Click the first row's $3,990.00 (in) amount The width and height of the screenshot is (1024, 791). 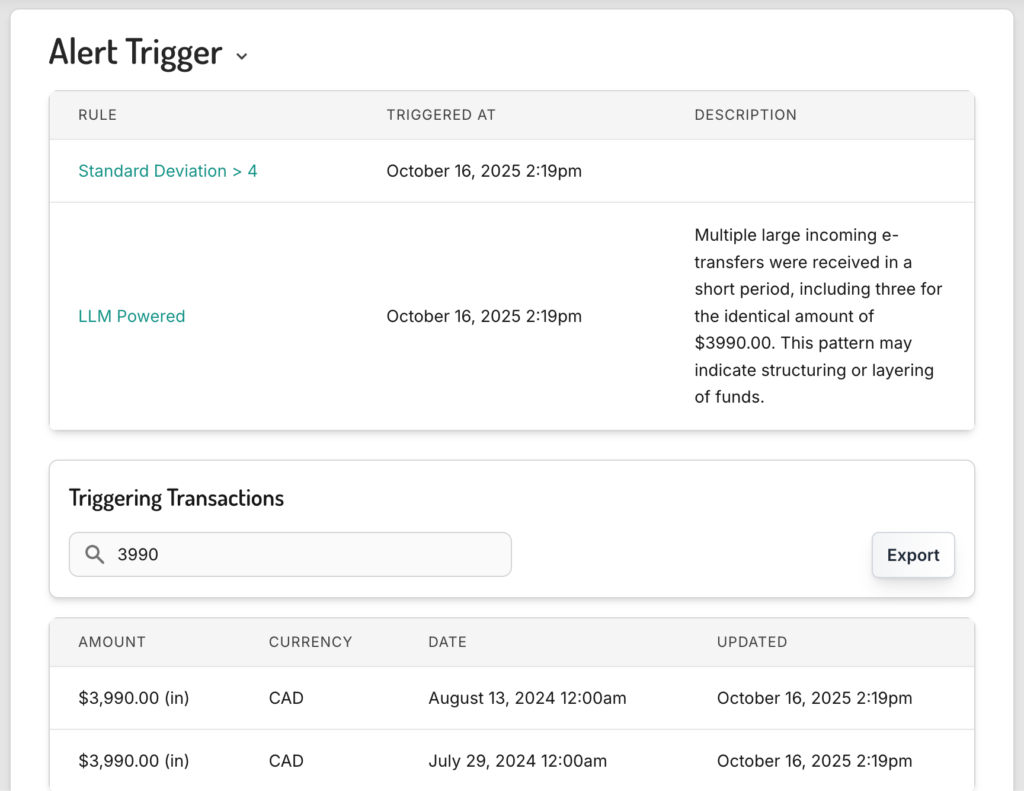click(133, 698)
